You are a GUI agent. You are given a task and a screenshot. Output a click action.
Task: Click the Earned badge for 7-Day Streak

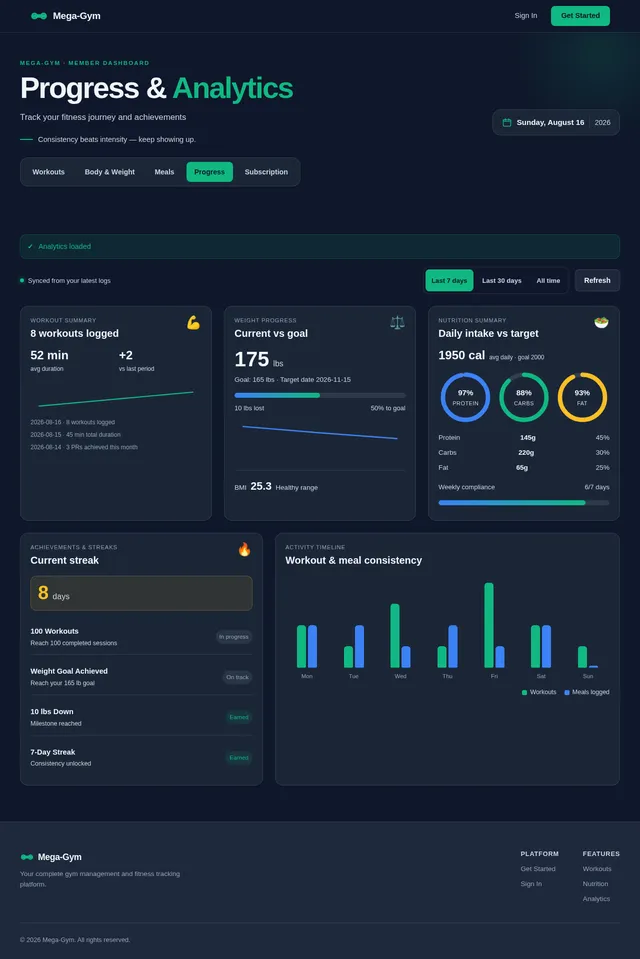[x=239, y=758]
